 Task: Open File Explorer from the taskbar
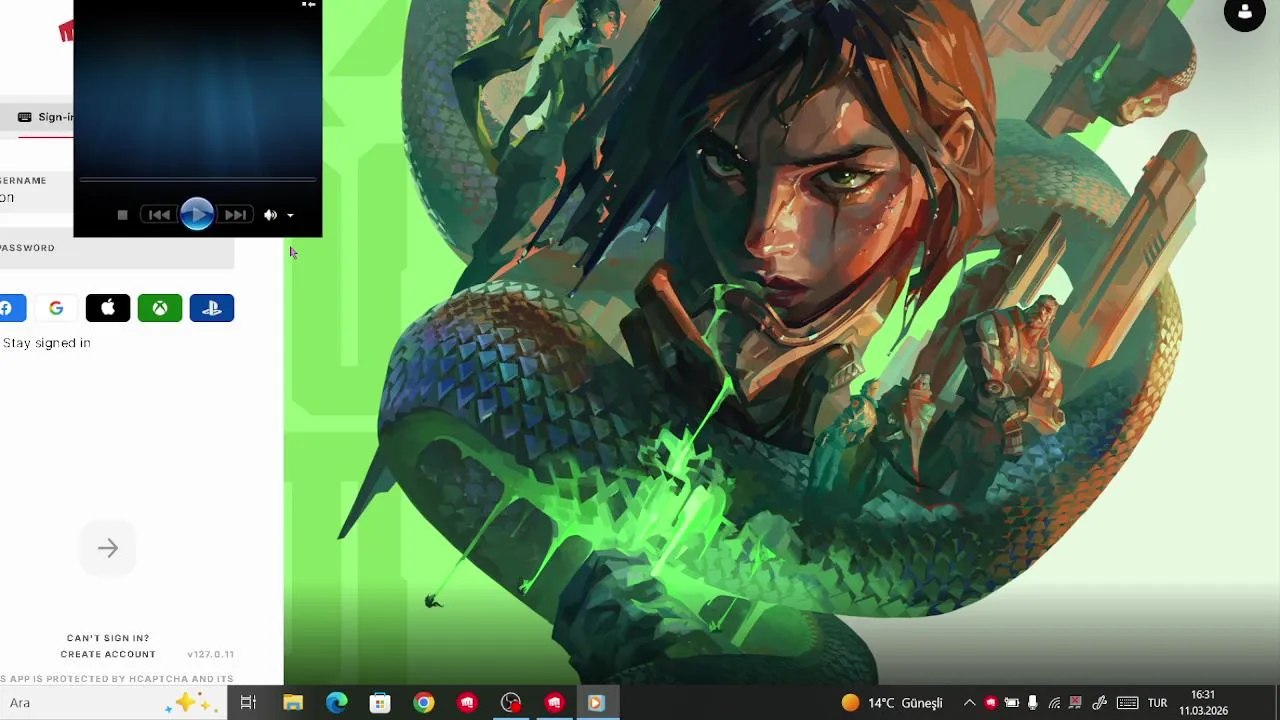click(x=293, y=703)
